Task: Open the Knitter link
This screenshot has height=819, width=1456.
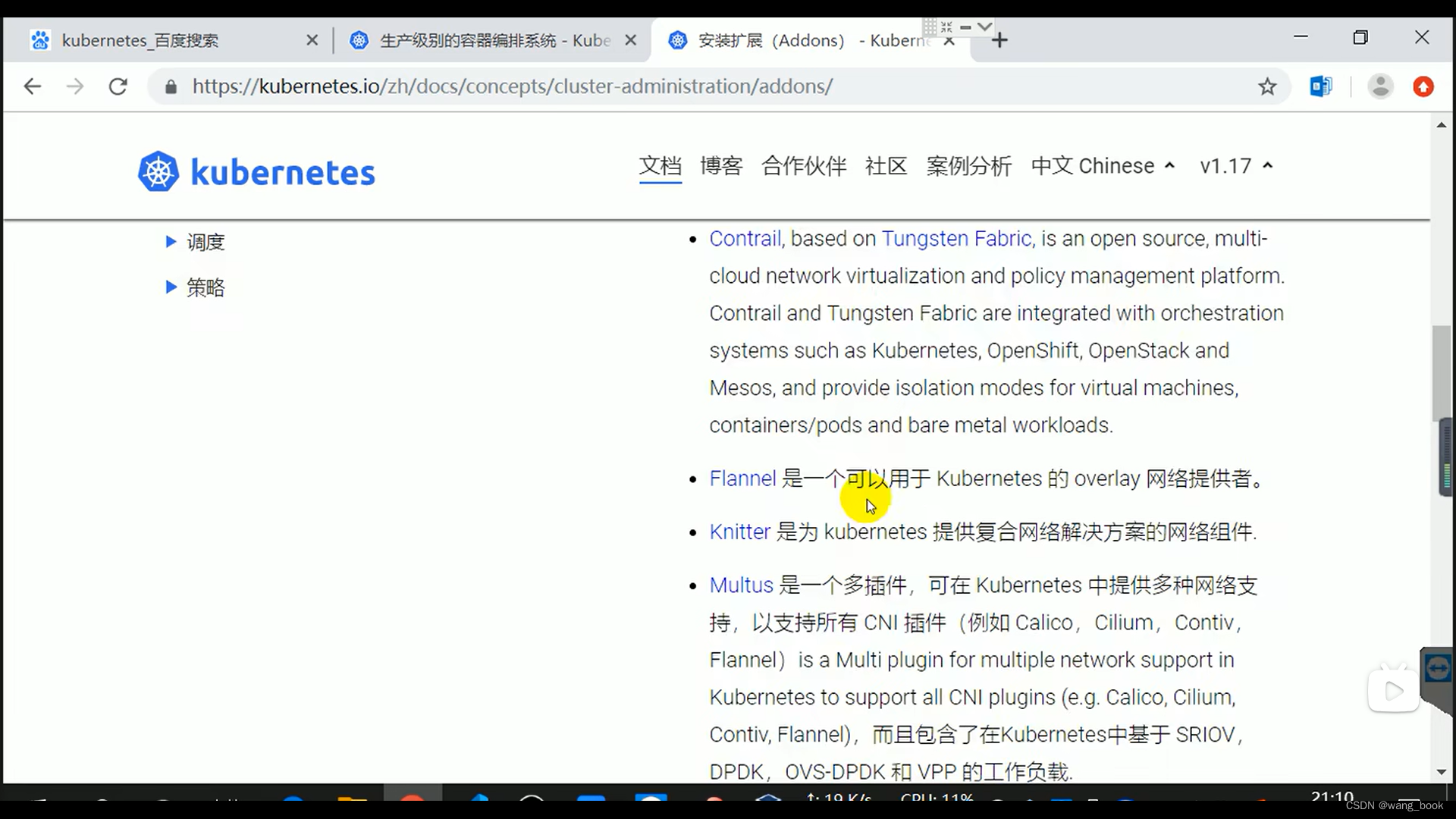Action: [739, 532]
